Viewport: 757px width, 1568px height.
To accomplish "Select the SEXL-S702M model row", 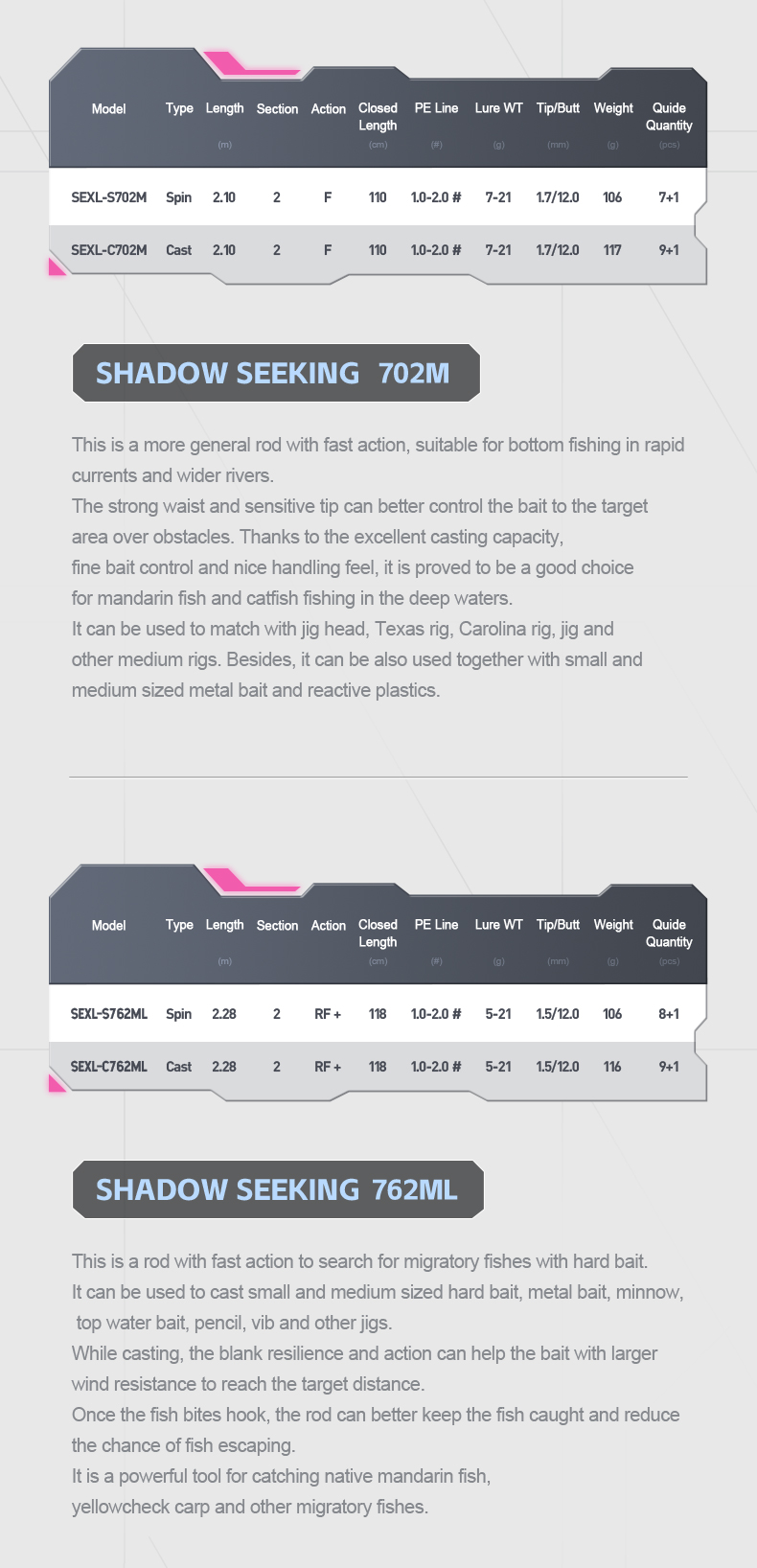I will pos(378,197).
